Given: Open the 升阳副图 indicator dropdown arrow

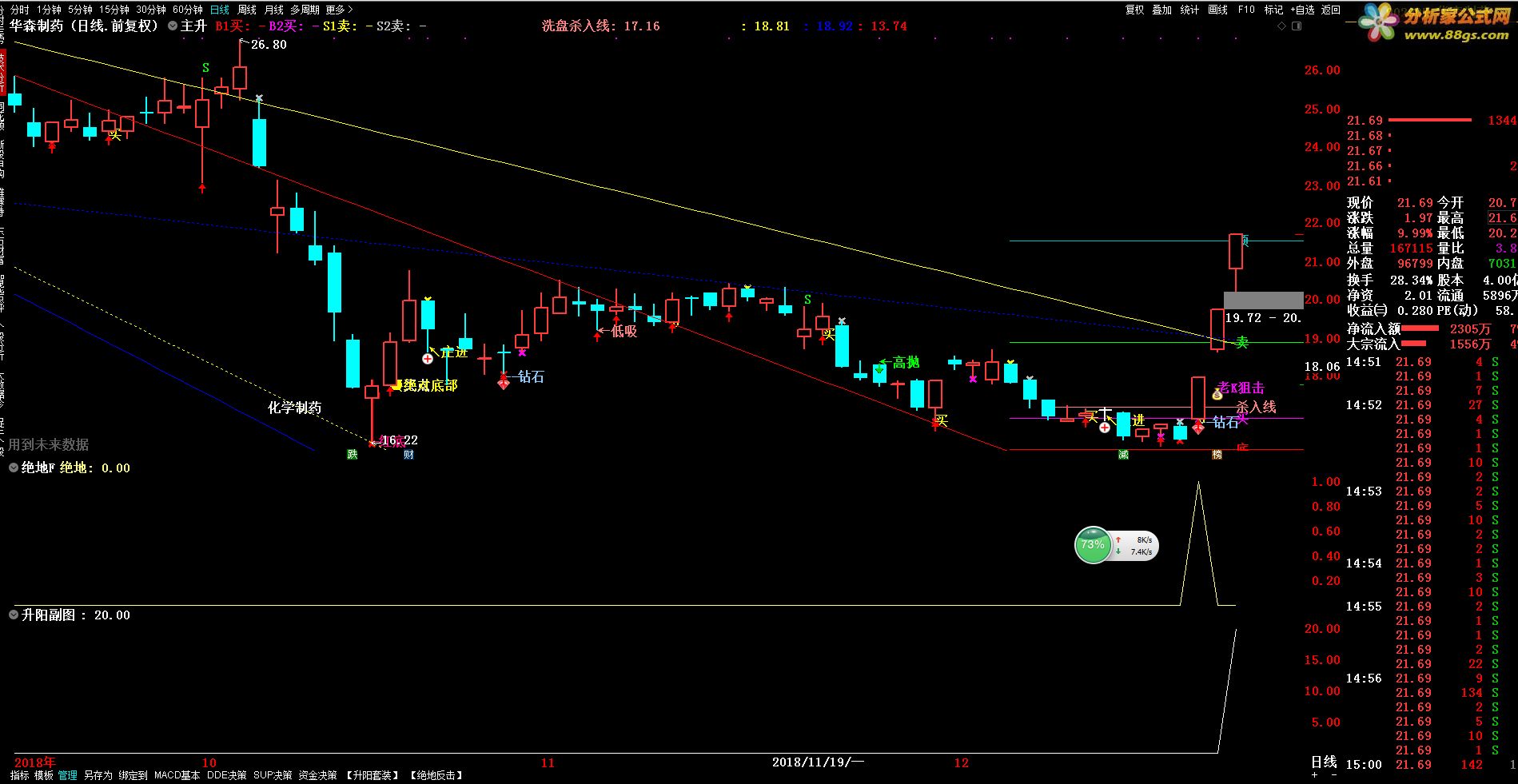Looking at the screenshot, I should point(14,615).
